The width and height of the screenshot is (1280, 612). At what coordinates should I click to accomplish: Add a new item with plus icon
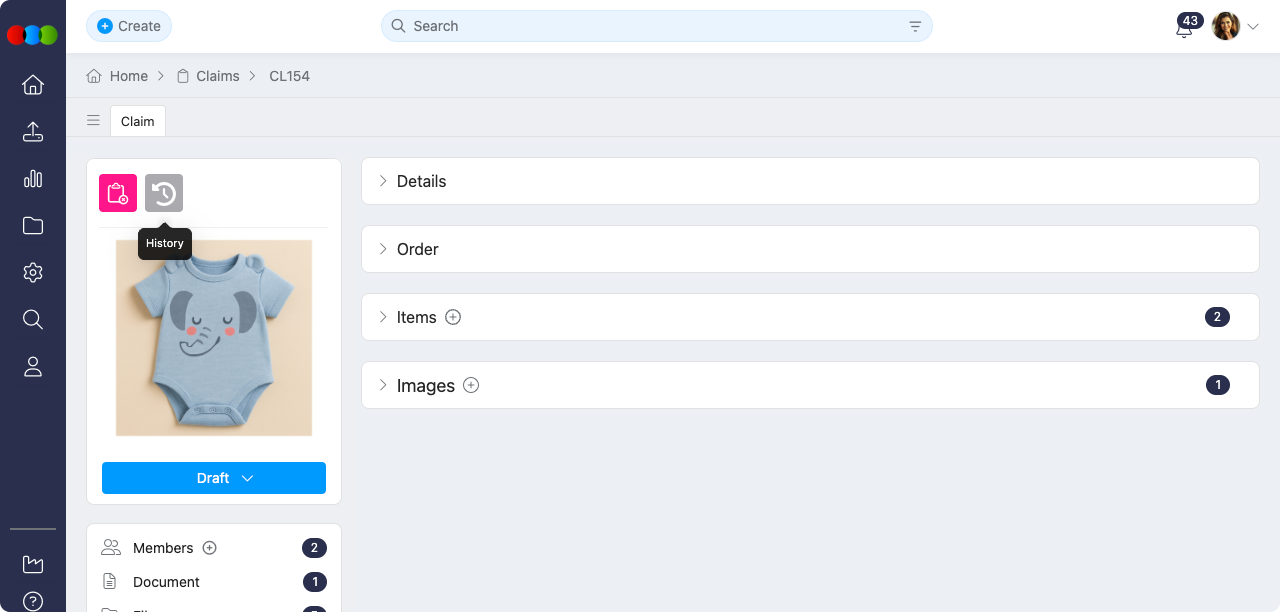click(453, 317)
